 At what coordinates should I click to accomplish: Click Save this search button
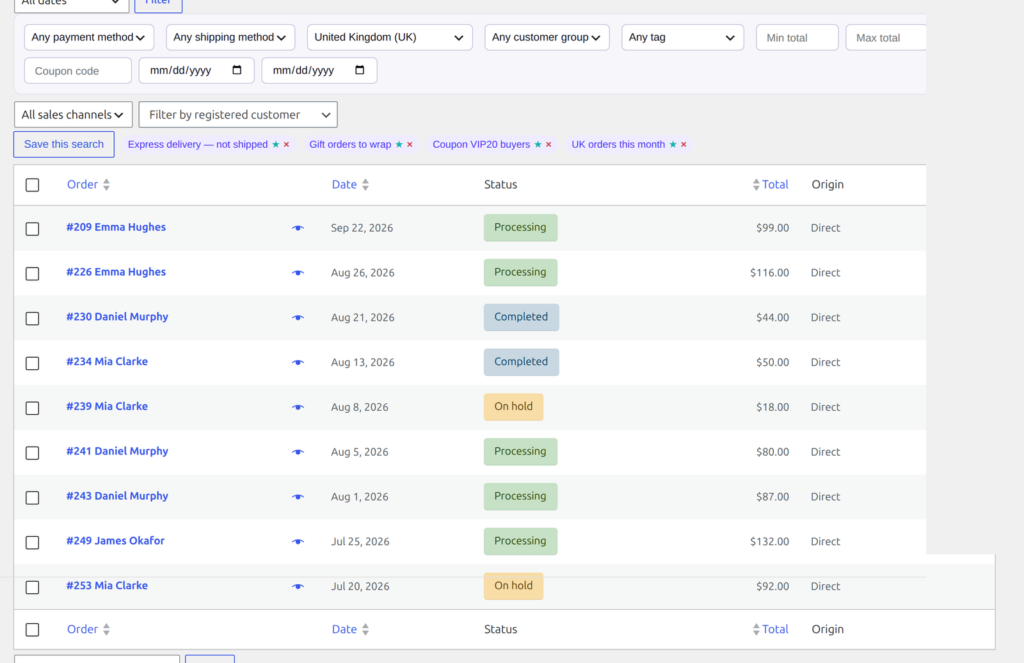[x=64, y=144]
